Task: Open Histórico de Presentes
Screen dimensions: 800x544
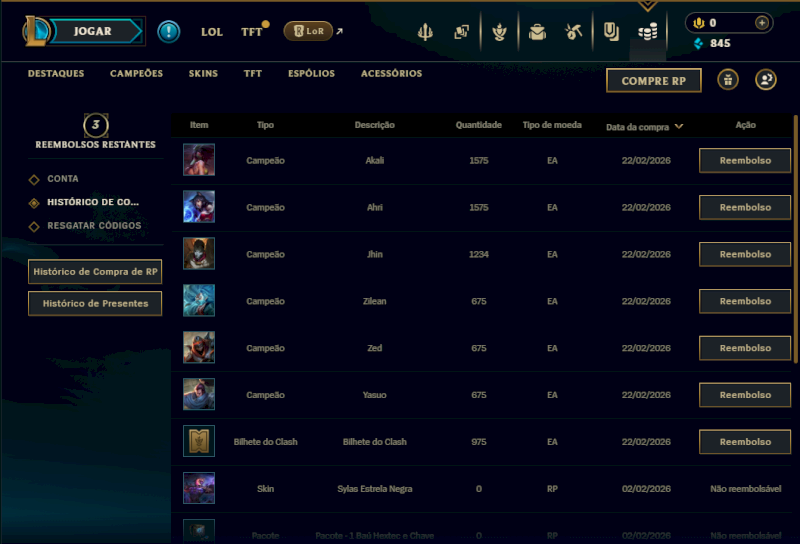Action: coord(95,304)
